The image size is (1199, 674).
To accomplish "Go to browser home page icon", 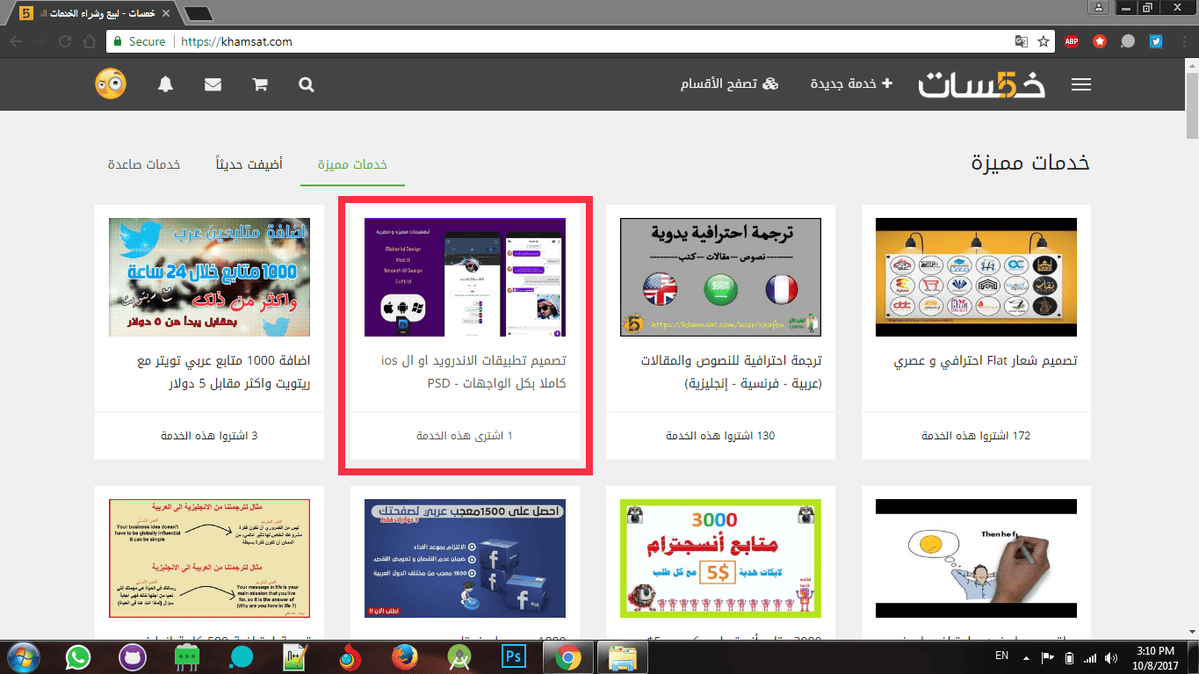I will 89,41.
